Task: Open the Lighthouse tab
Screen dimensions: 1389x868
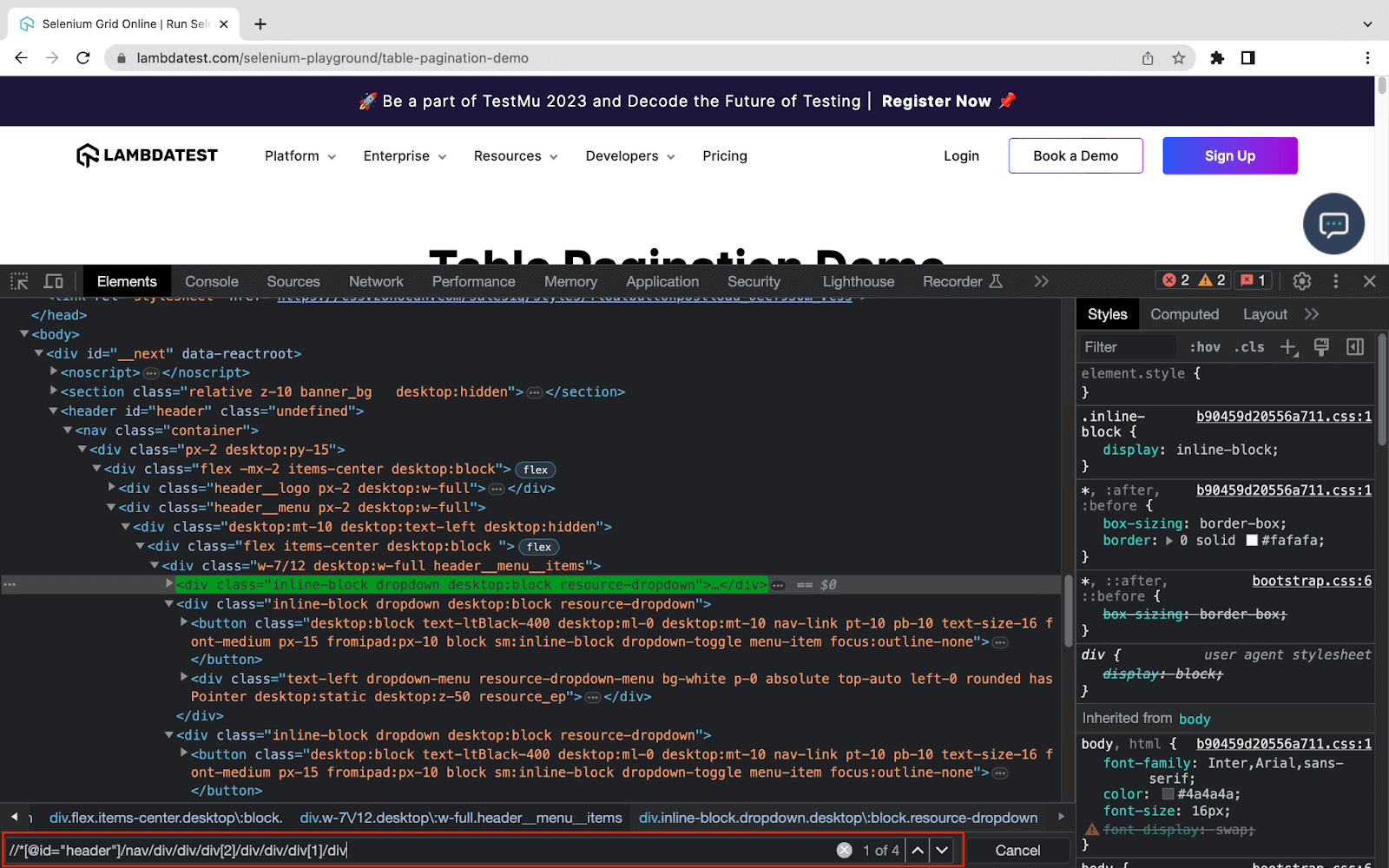Action: [859, 281]
